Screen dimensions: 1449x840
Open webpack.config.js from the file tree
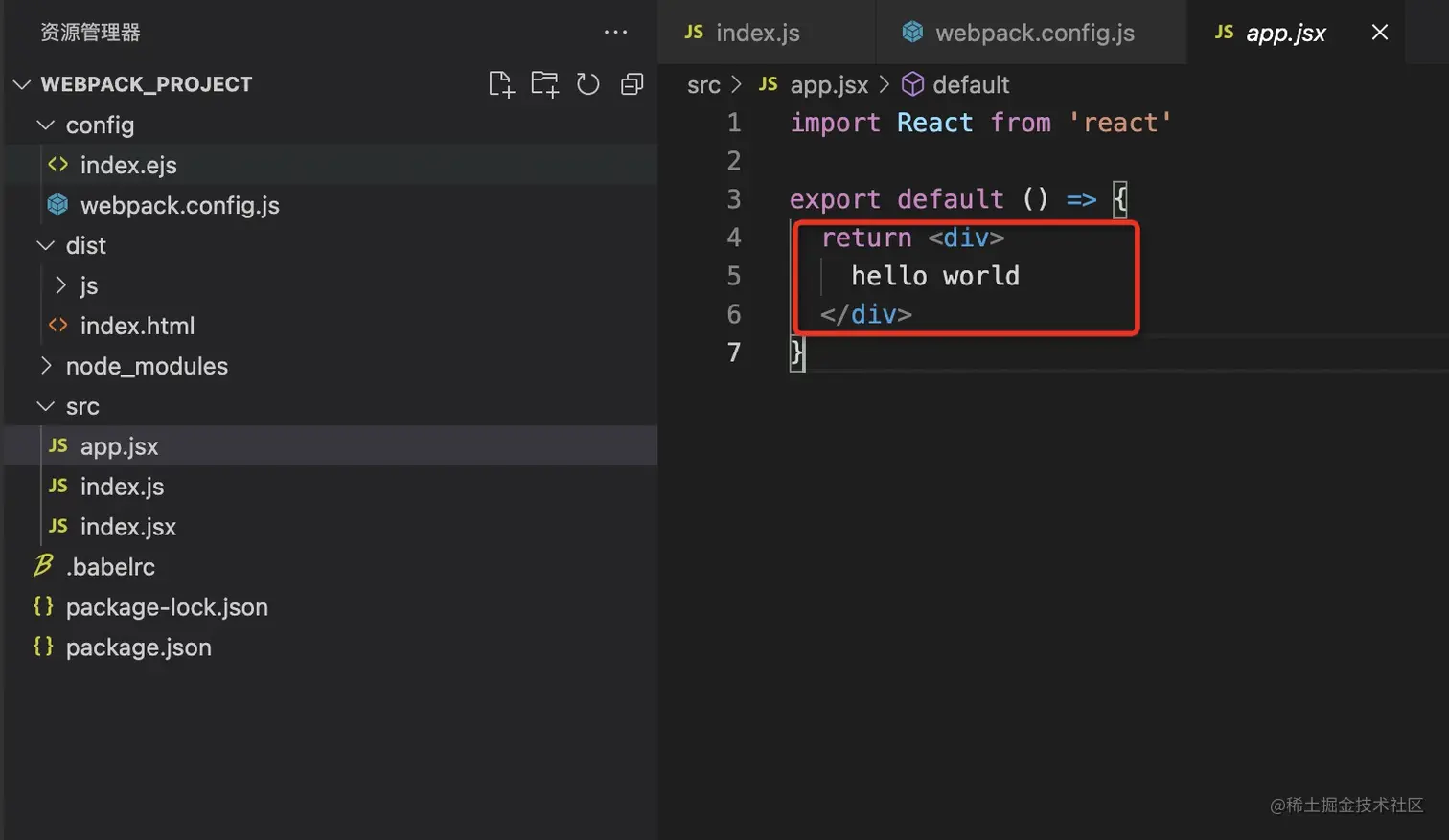point(331,205)
